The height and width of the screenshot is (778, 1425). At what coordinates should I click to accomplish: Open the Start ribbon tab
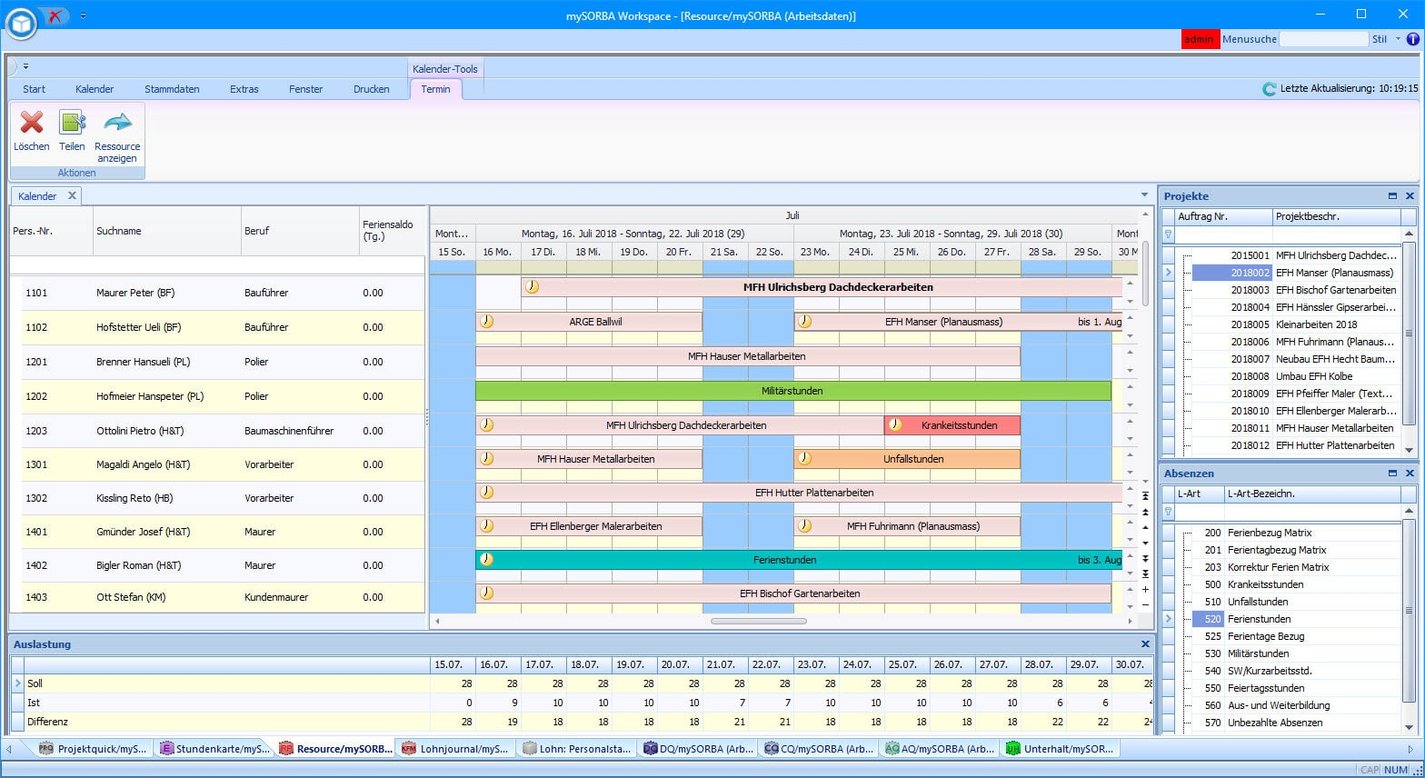coord(34,89)
